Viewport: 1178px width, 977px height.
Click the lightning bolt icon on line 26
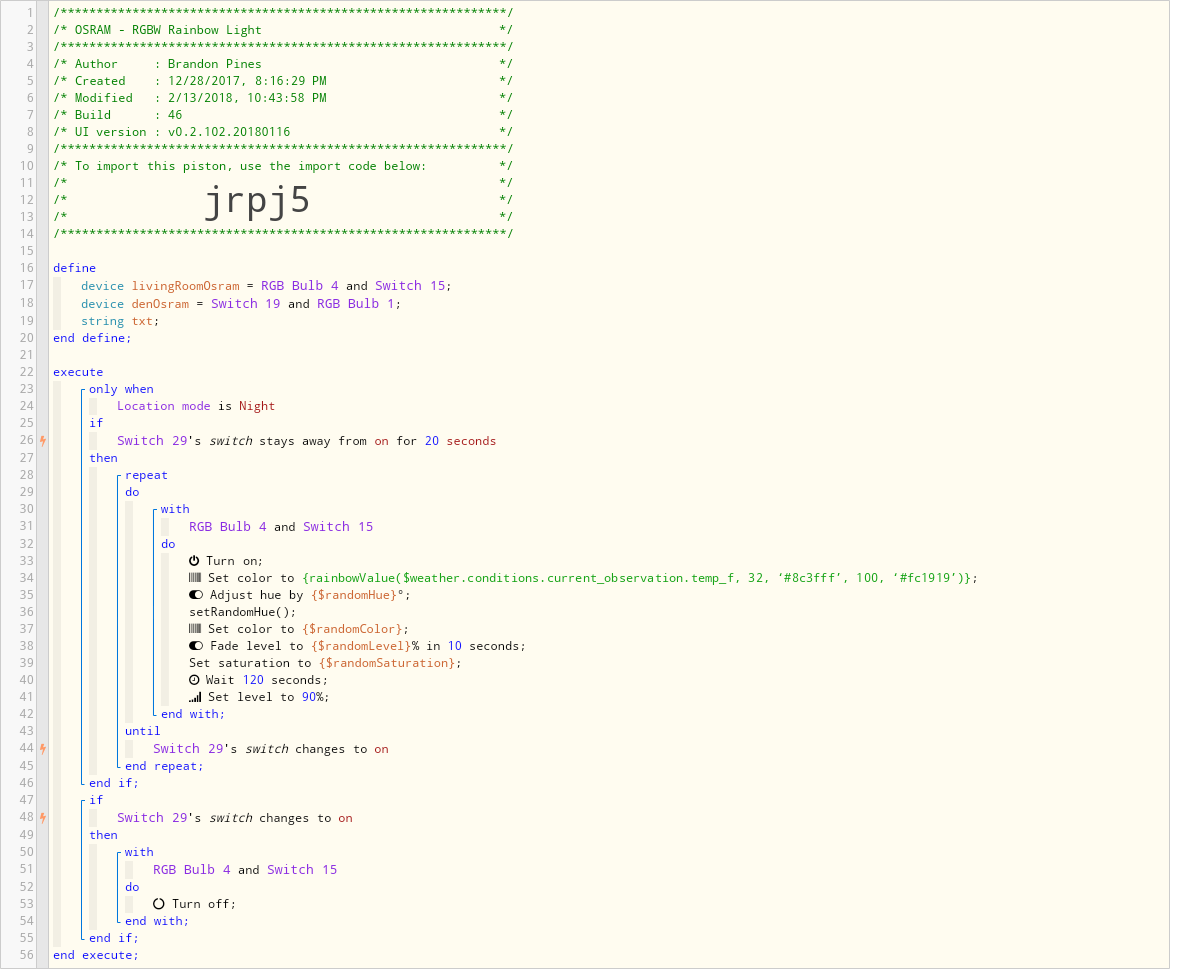(44, 441)
